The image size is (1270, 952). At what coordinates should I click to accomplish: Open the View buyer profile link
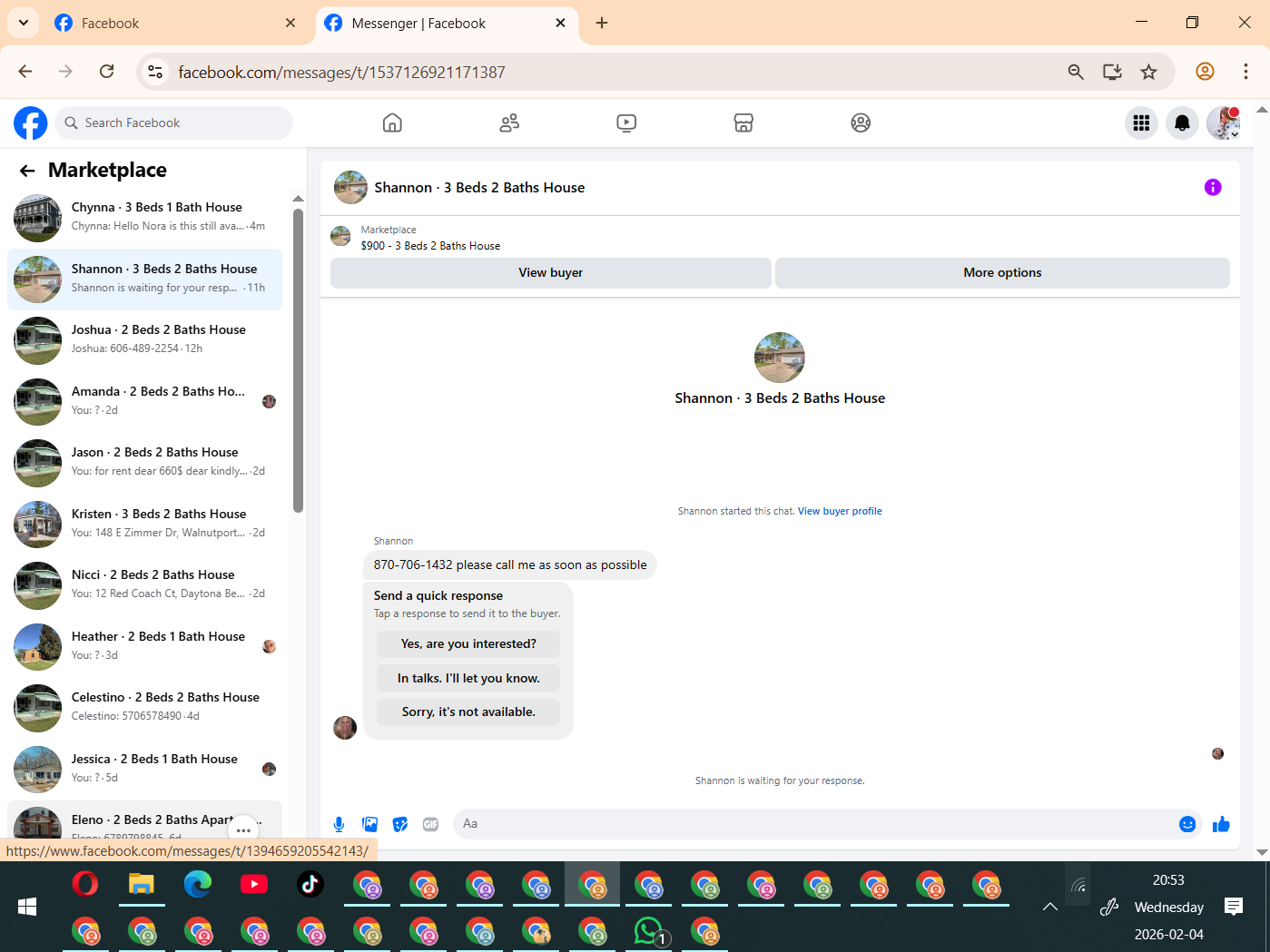point(840,511)
